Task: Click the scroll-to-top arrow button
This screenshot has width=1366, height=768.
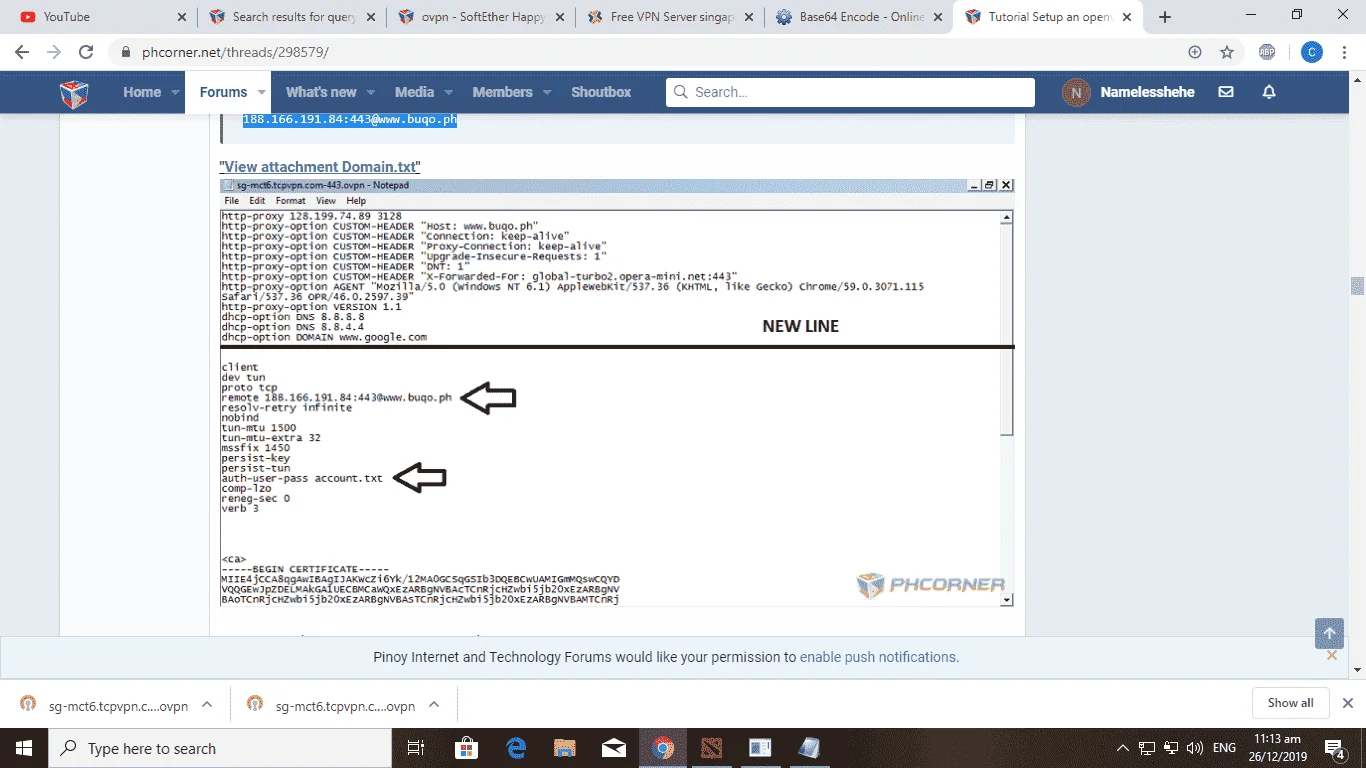Action: point(1329,633)
